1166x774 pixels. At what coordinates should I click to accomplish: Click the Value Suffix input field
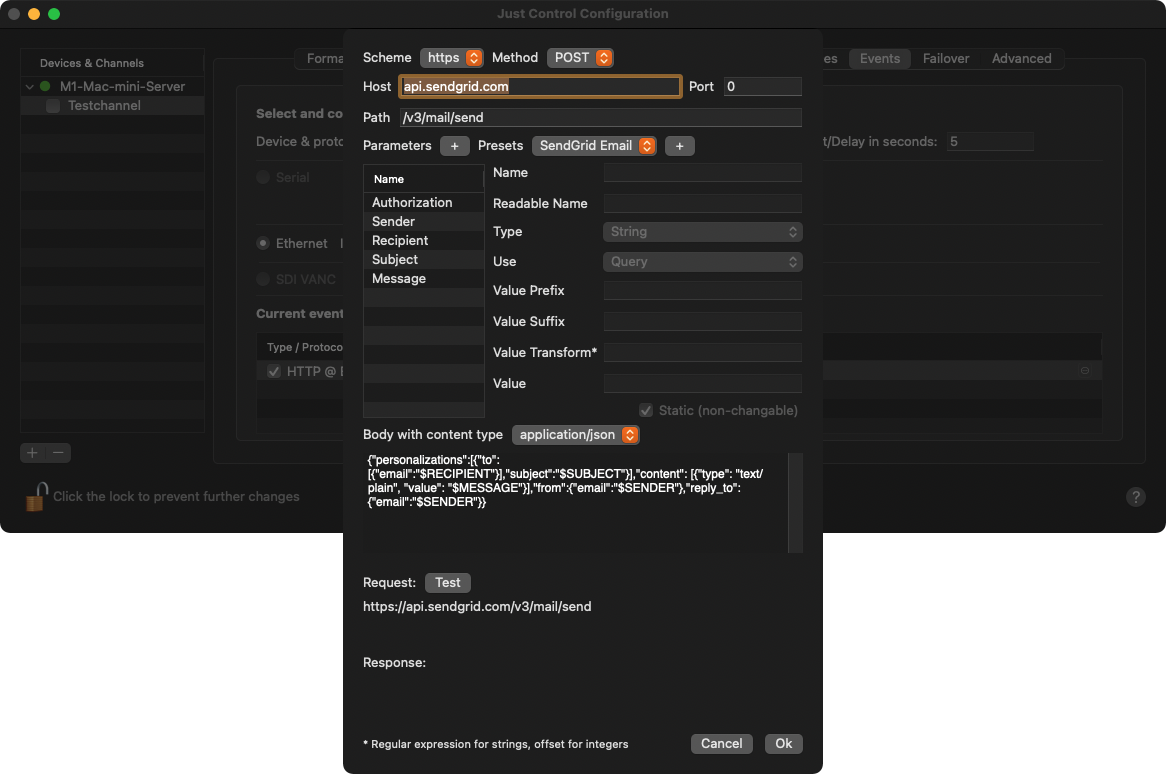pyautogui.click(x=703, y=322)
